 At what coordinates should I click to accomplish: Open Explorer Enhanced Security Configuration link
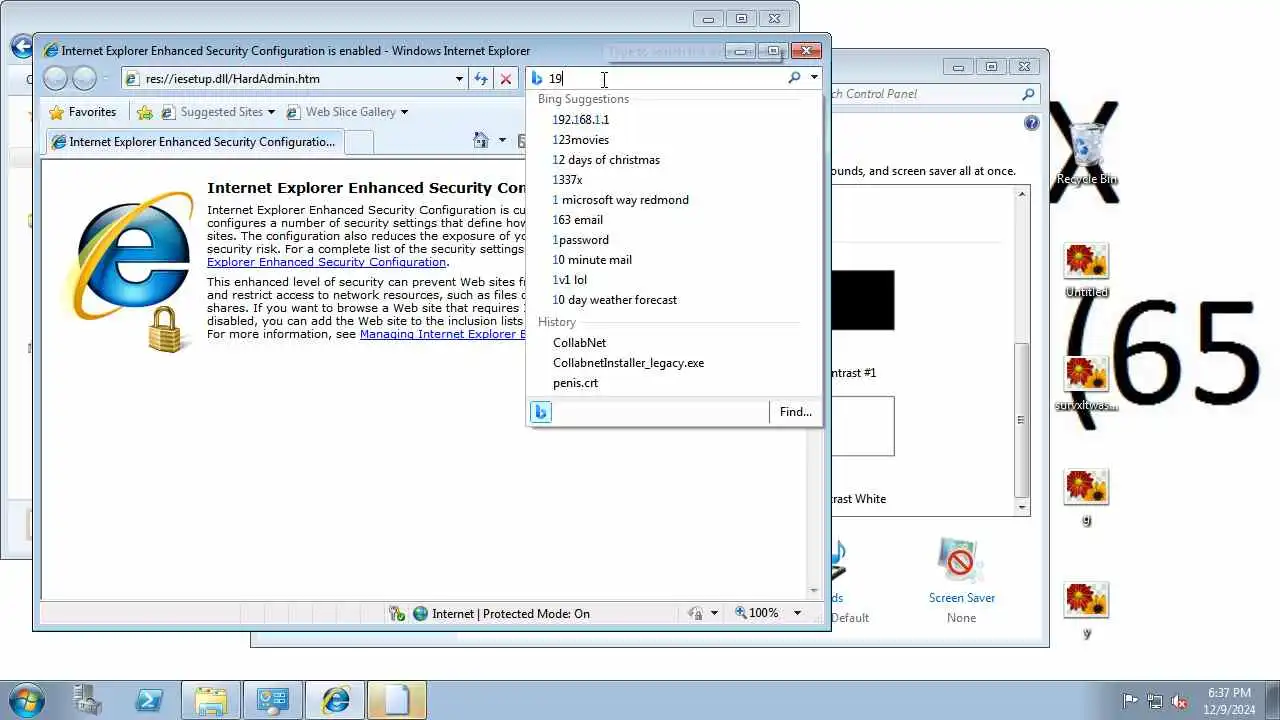pyautogui.click(x=326, y=262)
